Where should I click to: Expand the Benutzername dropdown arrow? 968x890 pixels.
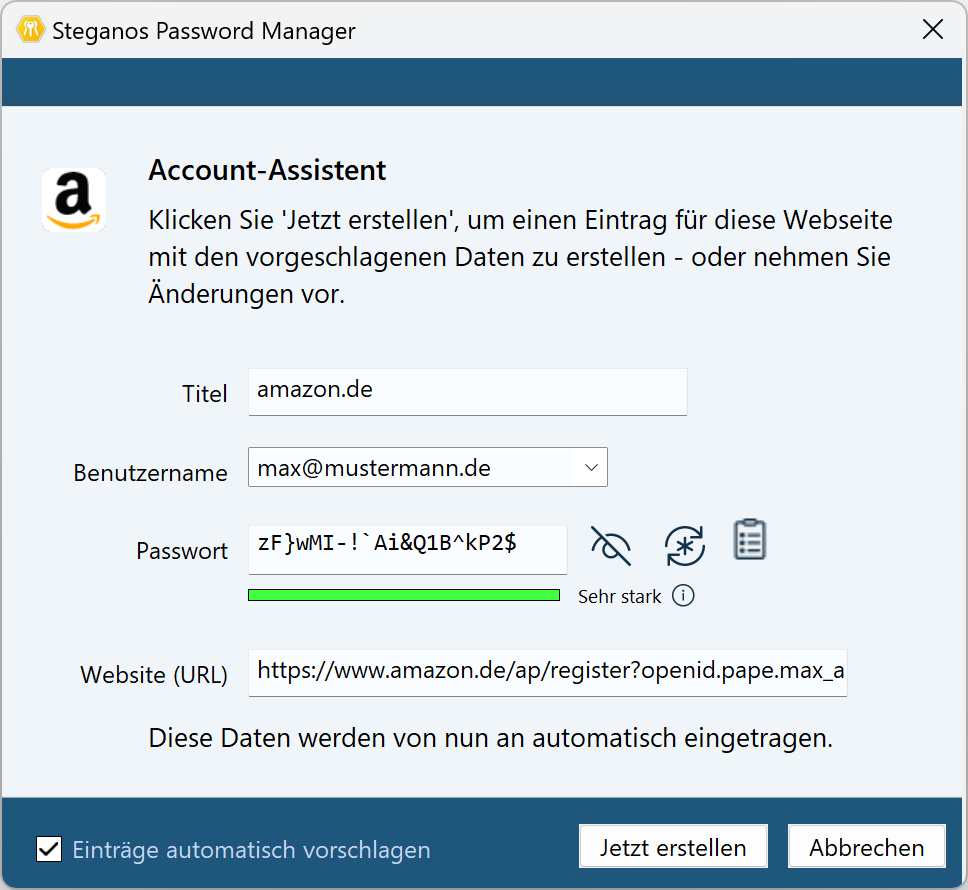(x=590, y=467)
